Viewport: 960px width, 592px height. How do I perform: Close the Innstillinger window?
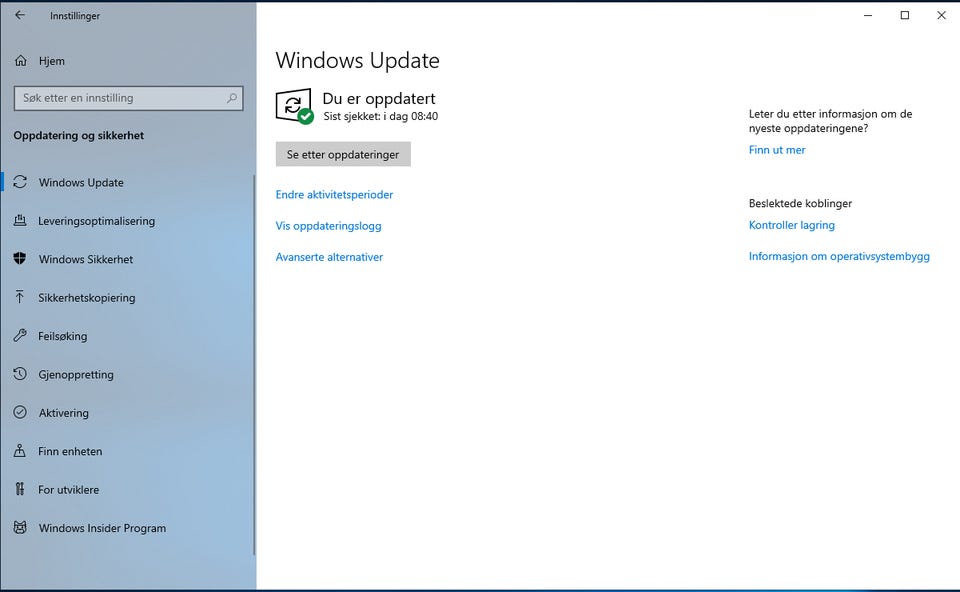[941, 15]
